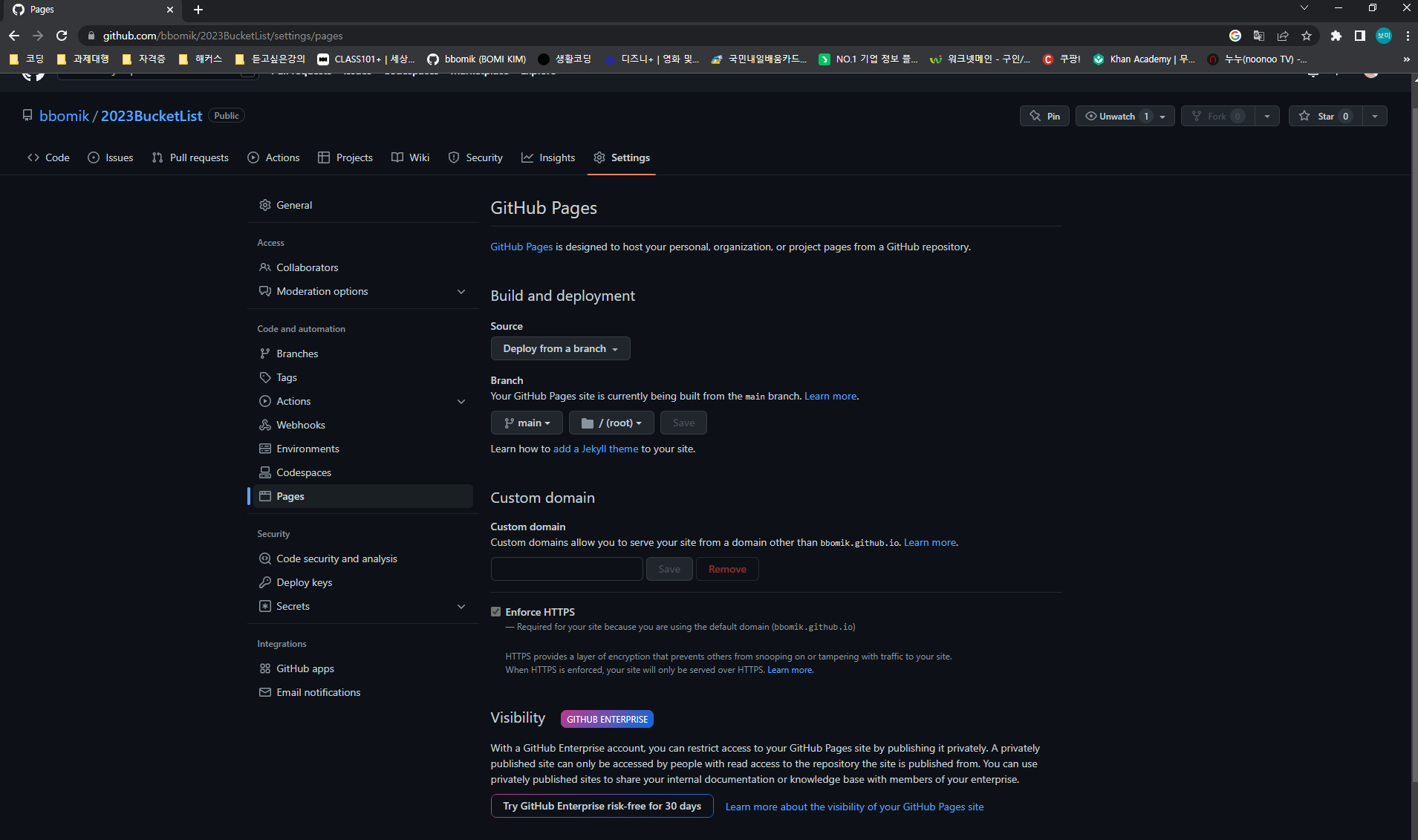Open the / (root) folder dropdown
The width and height of the screenshot is (1418, 840).
(x=611, y=423)
